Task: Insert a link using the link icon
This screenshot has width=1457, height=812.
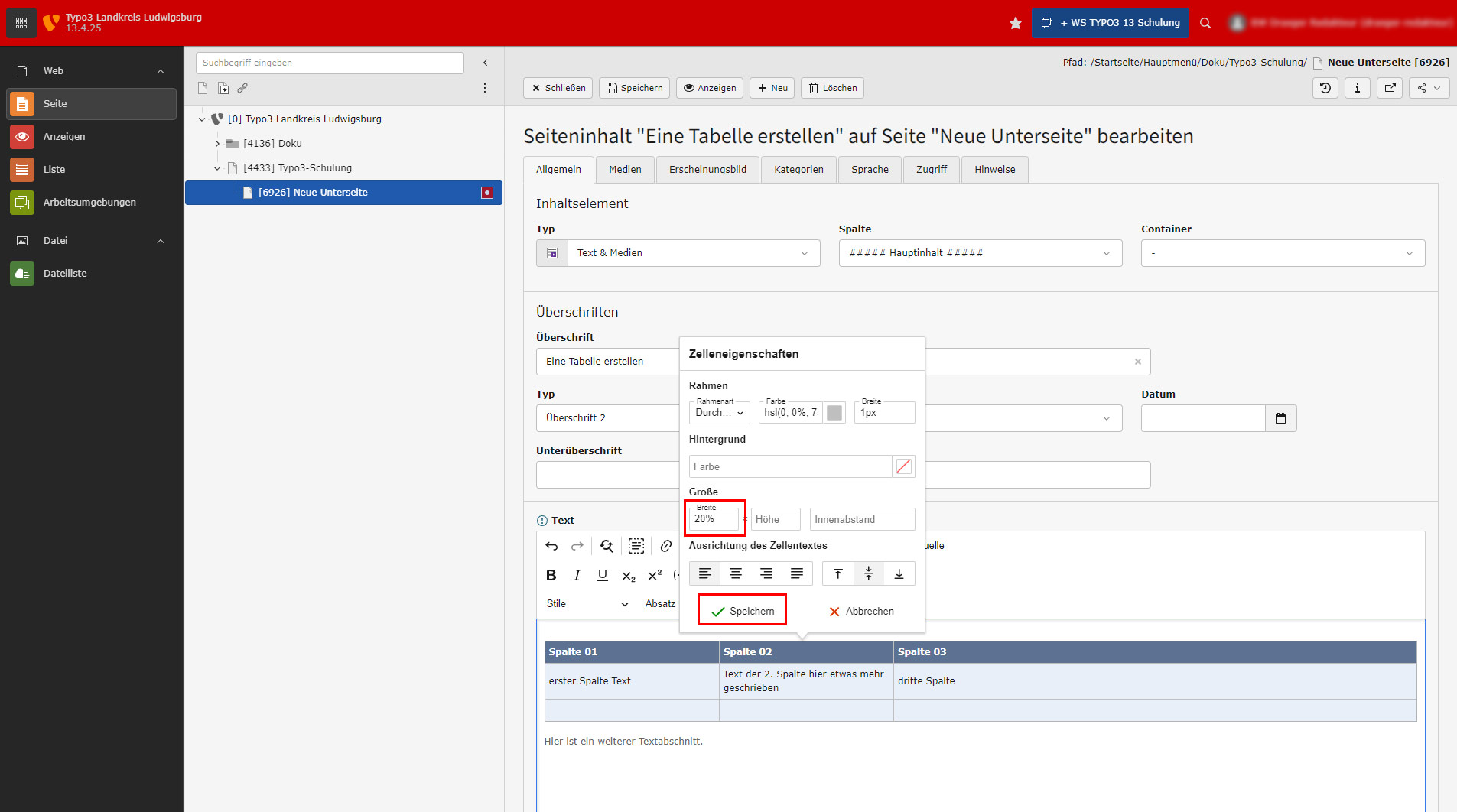Action: pyautogui.click(x=666, y=546)
